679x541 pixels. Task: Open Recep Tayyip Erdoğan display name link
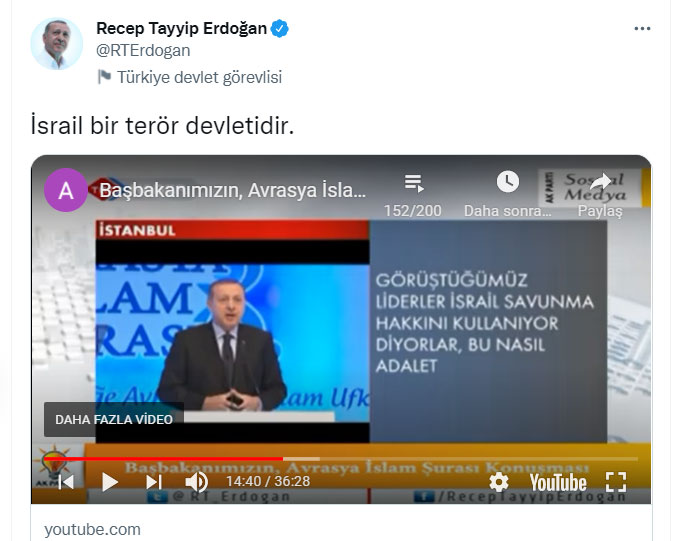[181, 29]
